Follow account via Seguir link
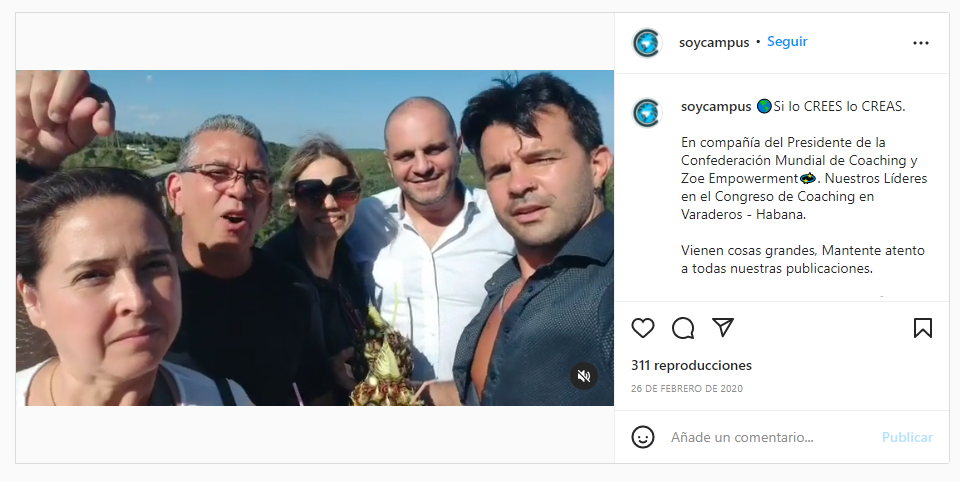Image resolution: width=960 pixels, height=482 pixels. [787, 42]
